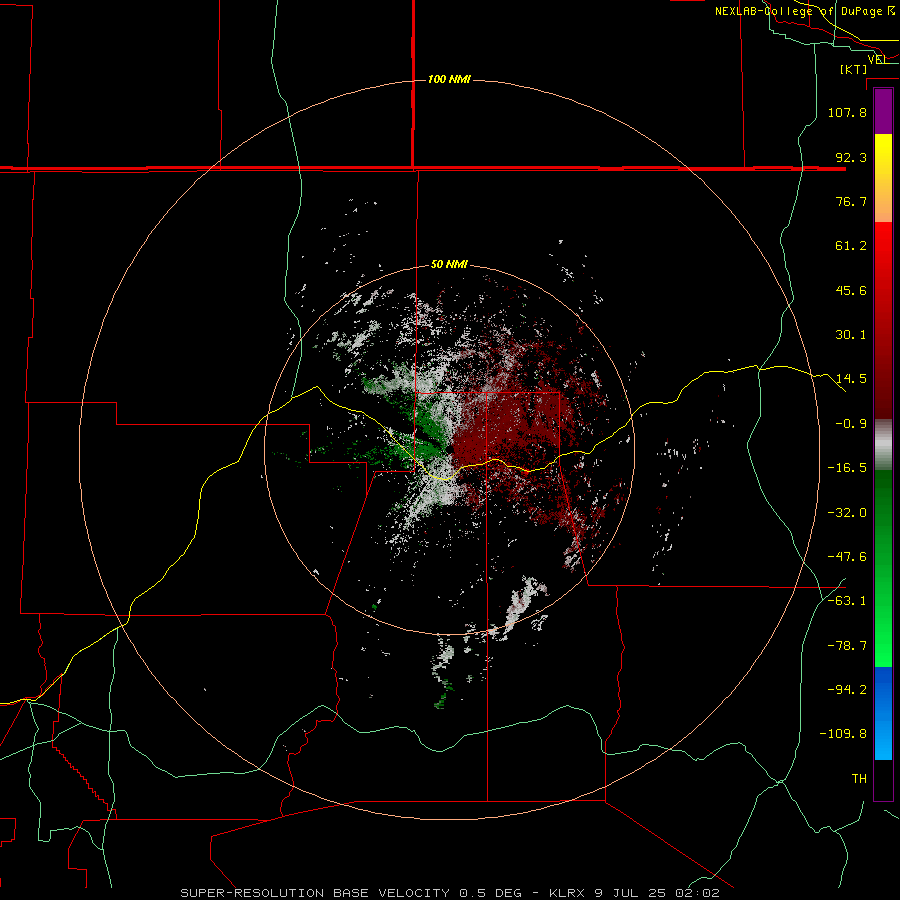Viewport: 900px width, 900px height.
Task: Click the TH threshold label on the scale
Action: click(x=859, y=779)
